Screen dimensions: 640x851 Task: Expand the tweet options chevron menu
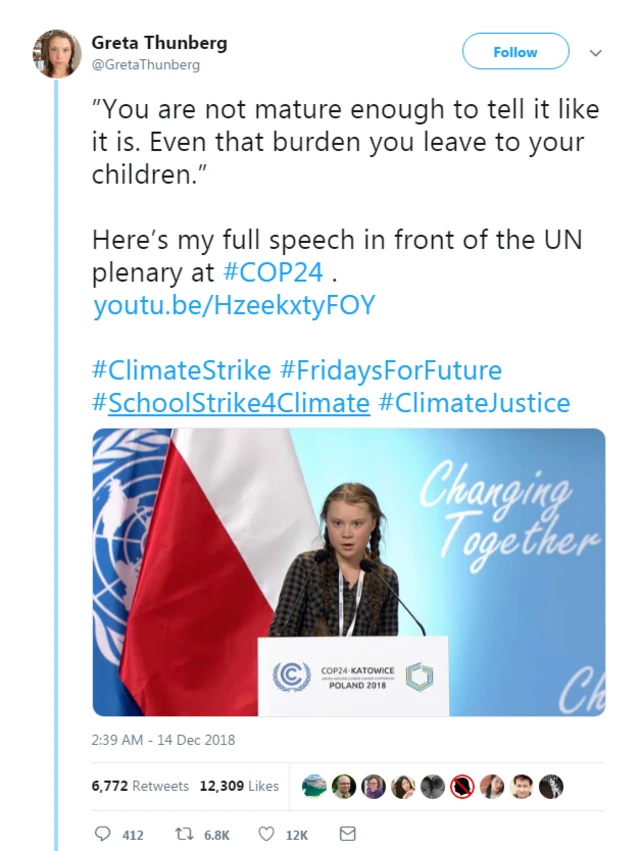point(596,52)
